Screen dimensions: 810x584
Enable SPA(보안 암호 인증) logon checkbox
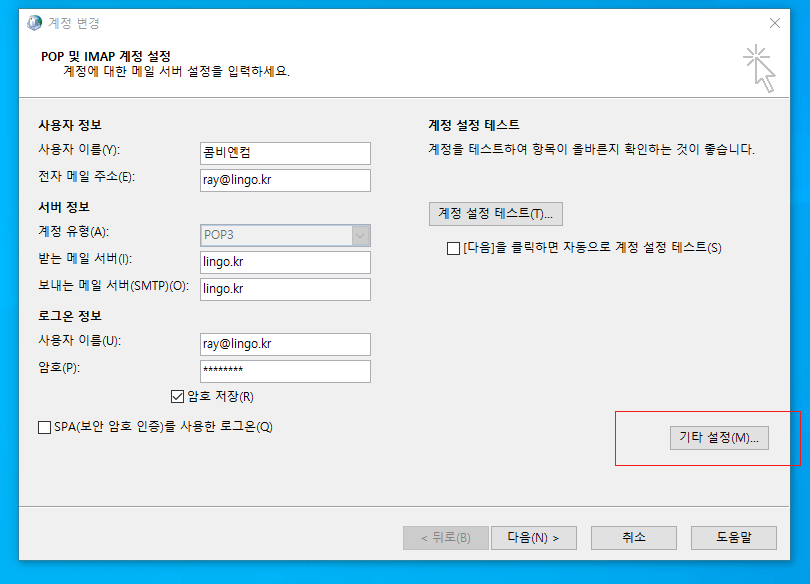click(x=44, y=427)
